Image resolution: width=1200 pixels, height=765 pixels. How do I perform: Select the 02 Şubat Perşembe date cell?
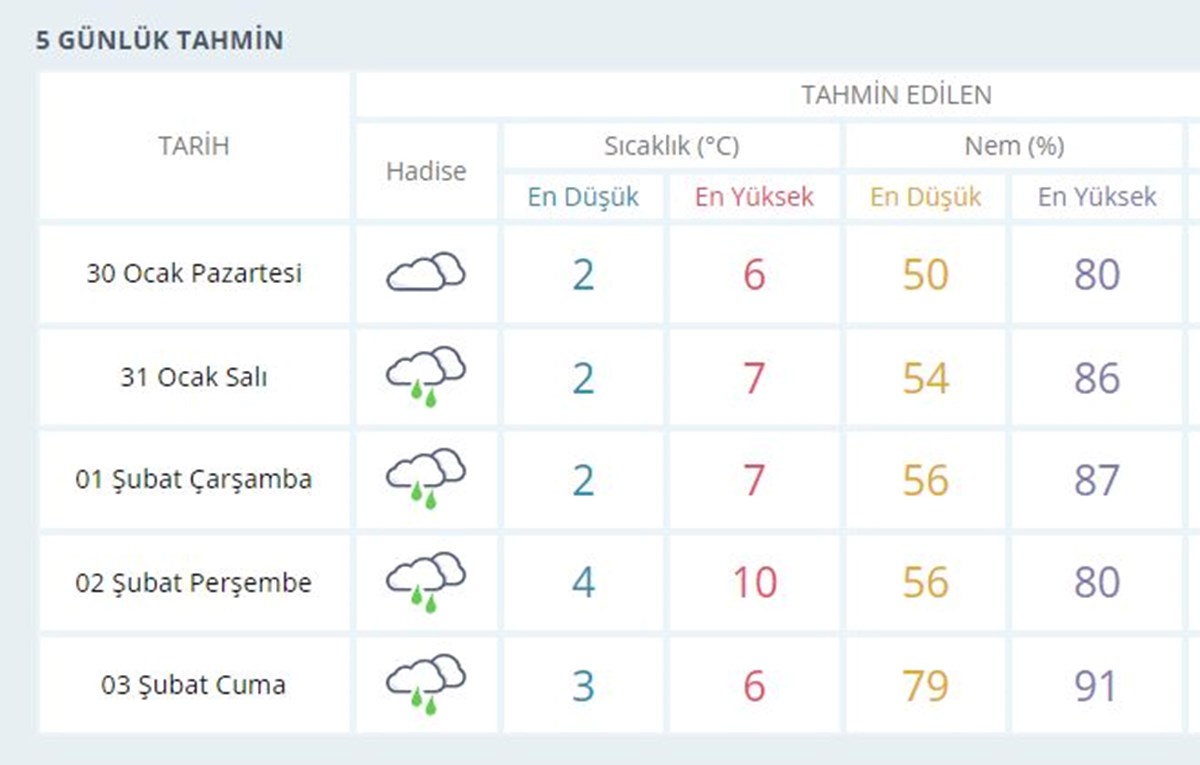pyautogui.click(x=194, y=582)
